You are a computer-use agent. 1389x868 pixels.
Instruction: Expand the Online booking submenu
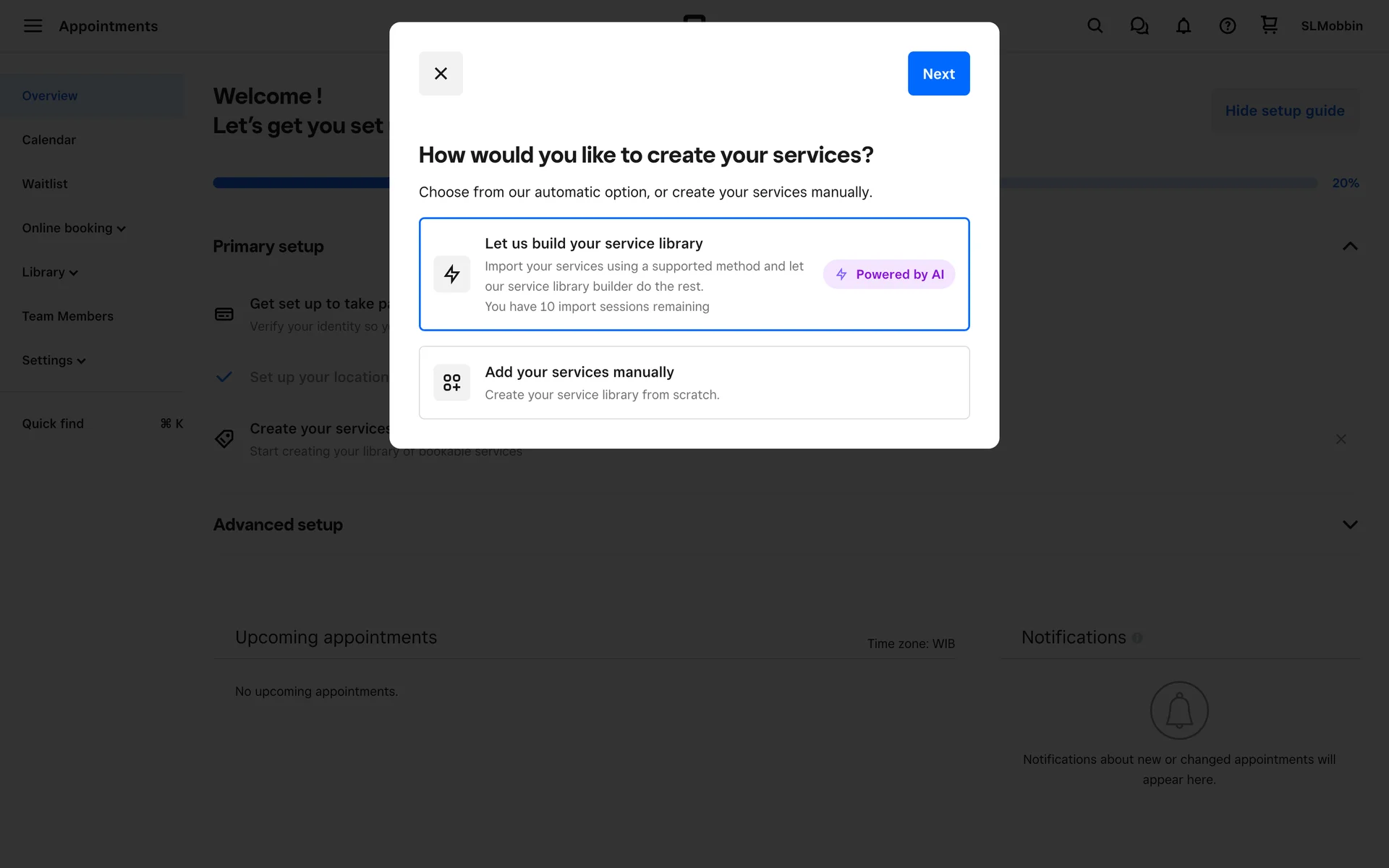pos(74,228)
